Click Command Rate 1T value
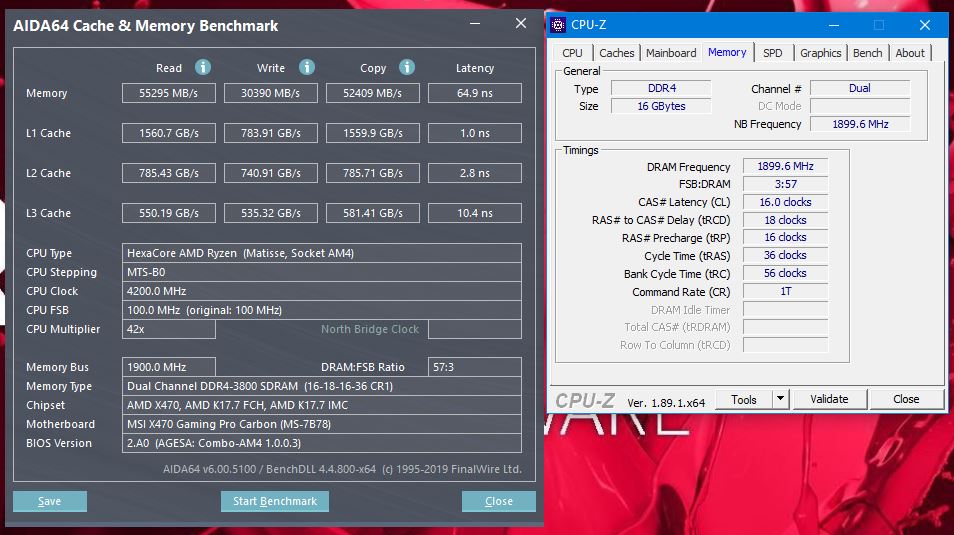 [785, 292]
